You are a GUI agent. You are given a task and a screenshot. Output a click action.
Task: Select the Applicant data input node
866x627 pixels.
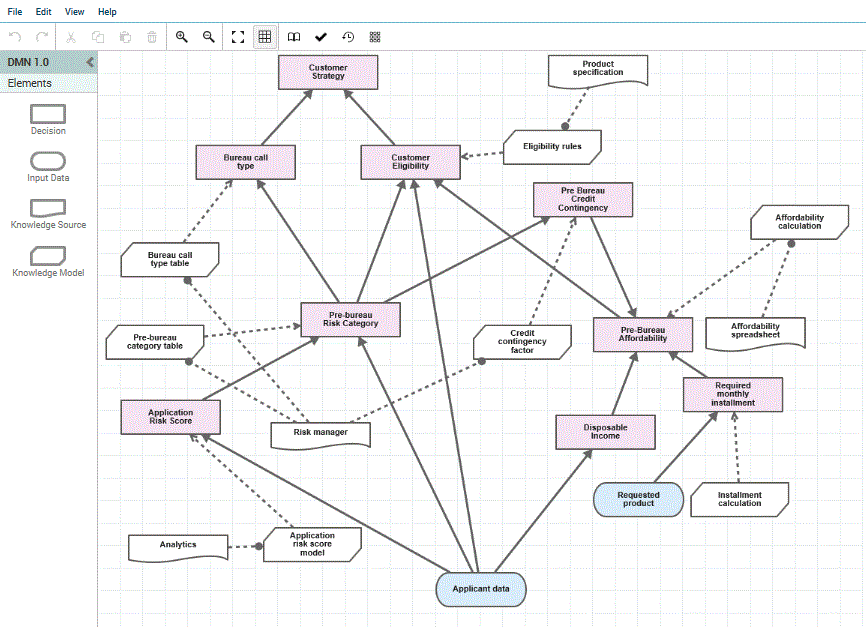coord(480,589)
